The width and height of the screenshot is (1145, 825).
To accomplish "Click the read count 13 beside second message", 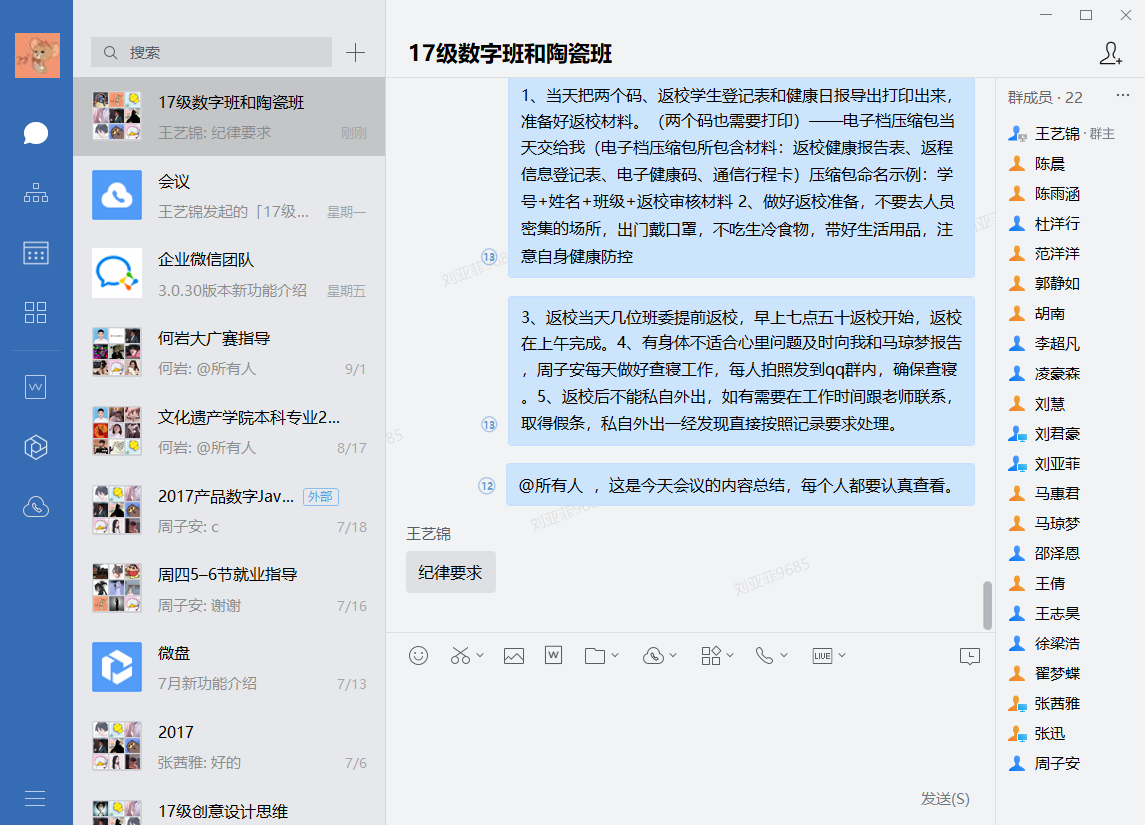I will (x=489, y=424).
